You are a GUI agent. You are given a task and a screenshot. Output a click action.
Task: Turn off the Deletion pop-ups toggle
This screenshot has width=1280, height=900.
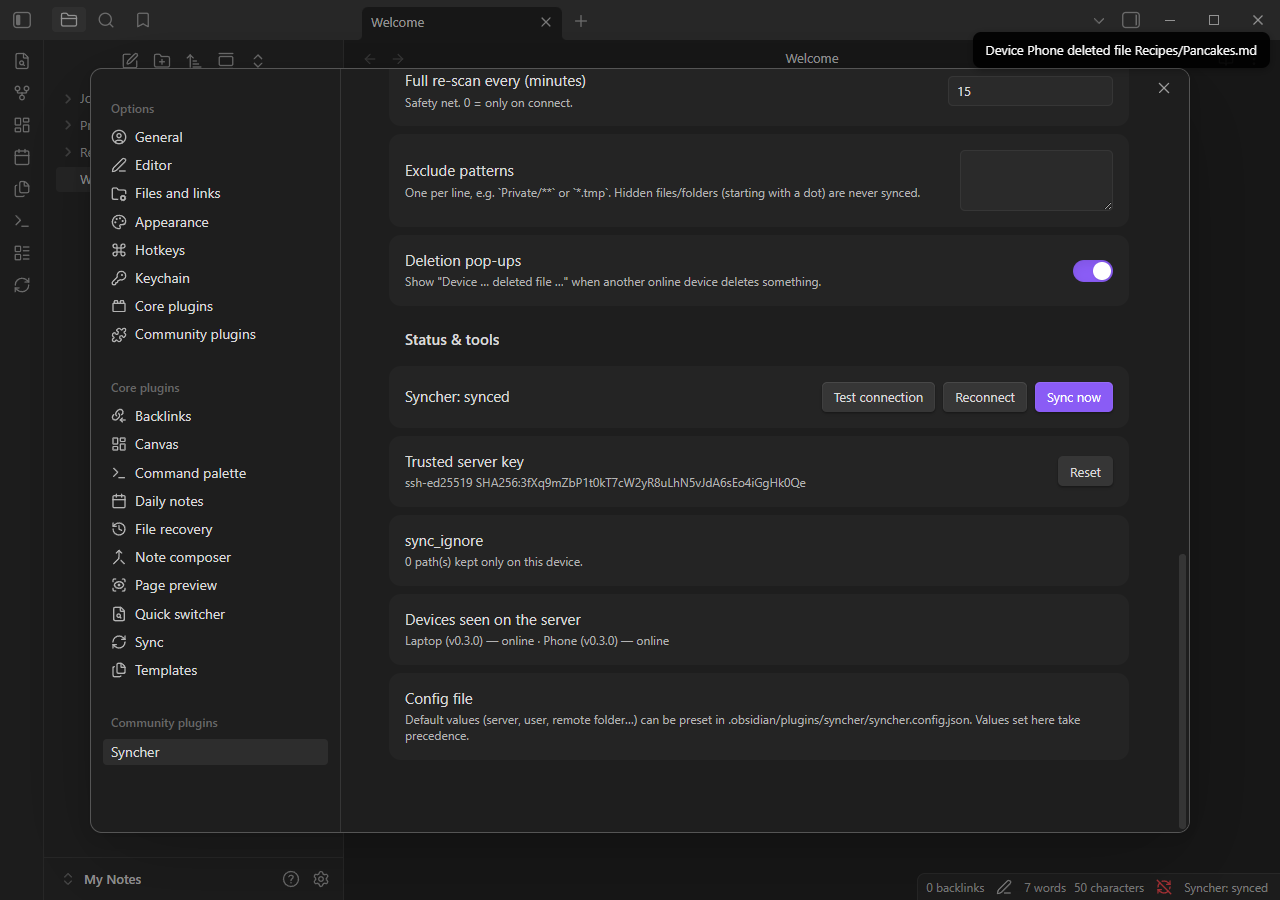click(x=1093, y=271)
